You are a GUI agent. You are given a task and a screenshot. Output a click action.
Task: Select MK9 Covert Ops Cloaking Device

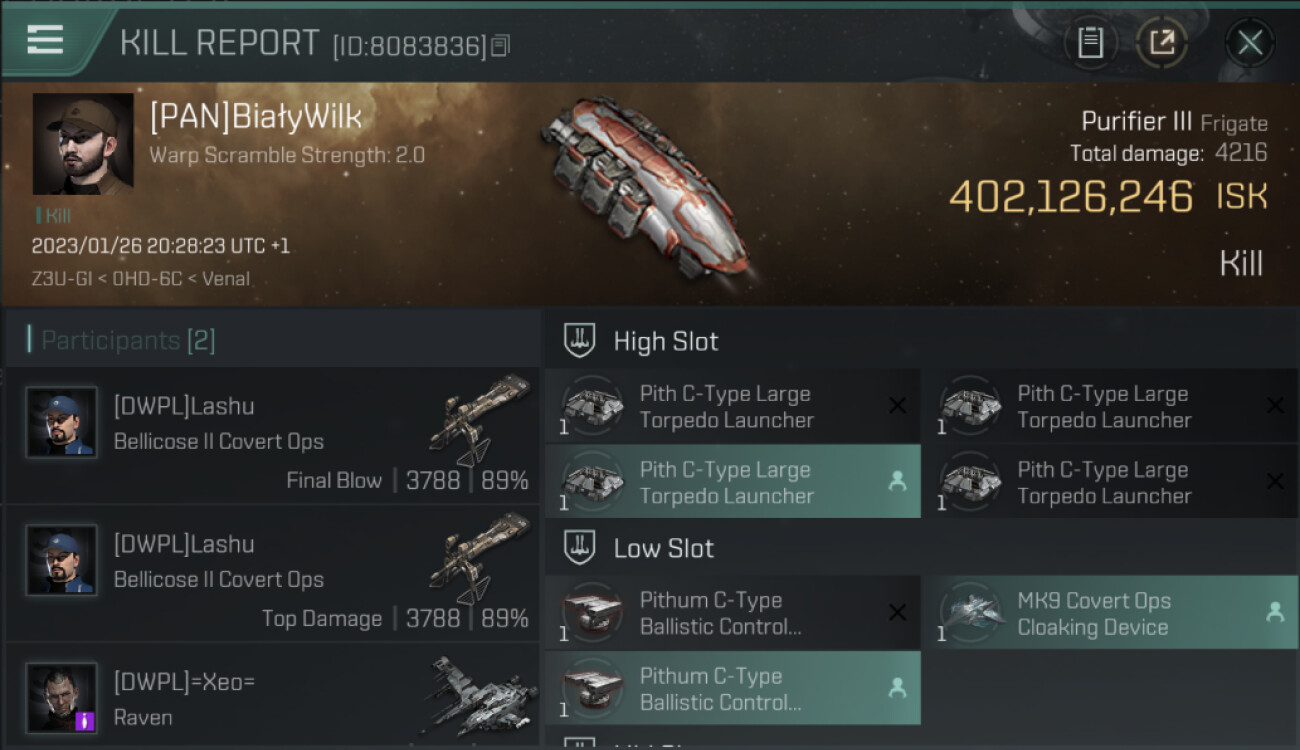tap(1110, 613)
